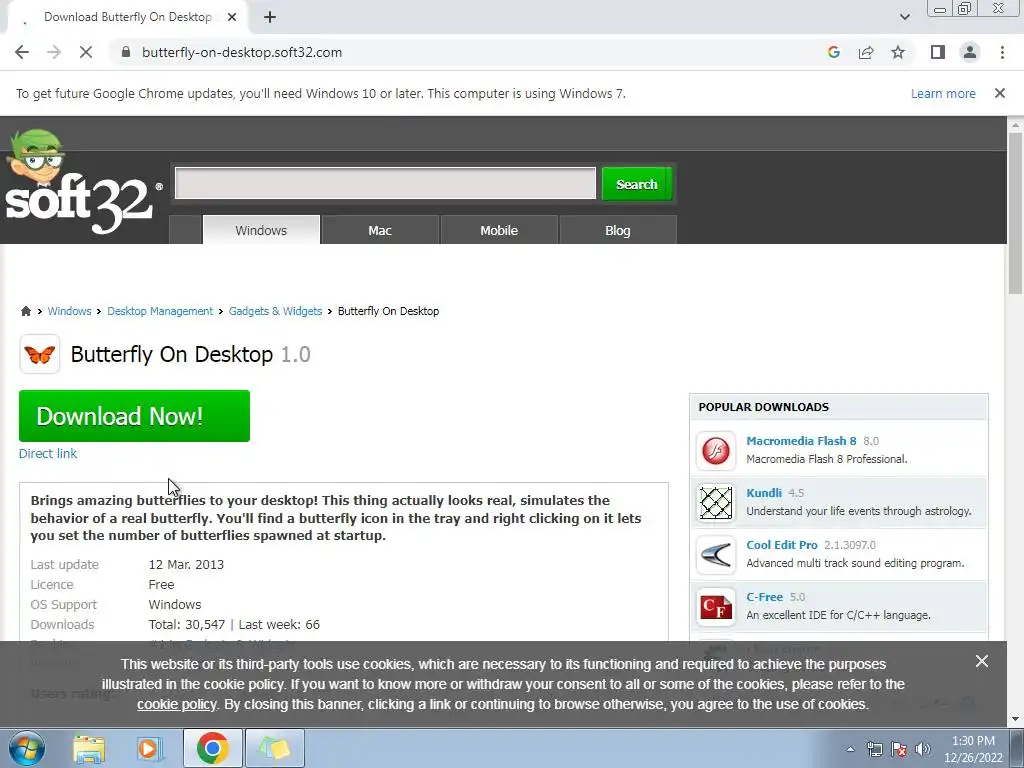The image size is (1024, 768).
Task: Click the address bar URL
Action: point(242,52)
